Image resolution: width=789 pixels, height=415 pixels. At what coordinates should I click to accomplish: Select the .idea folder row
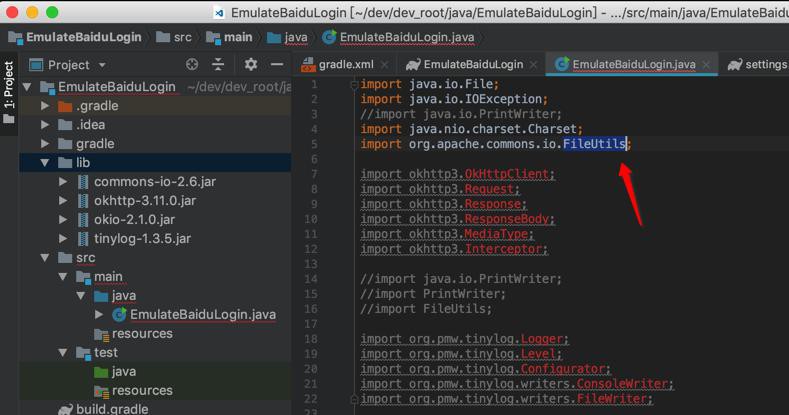click(x=155, y=125)
